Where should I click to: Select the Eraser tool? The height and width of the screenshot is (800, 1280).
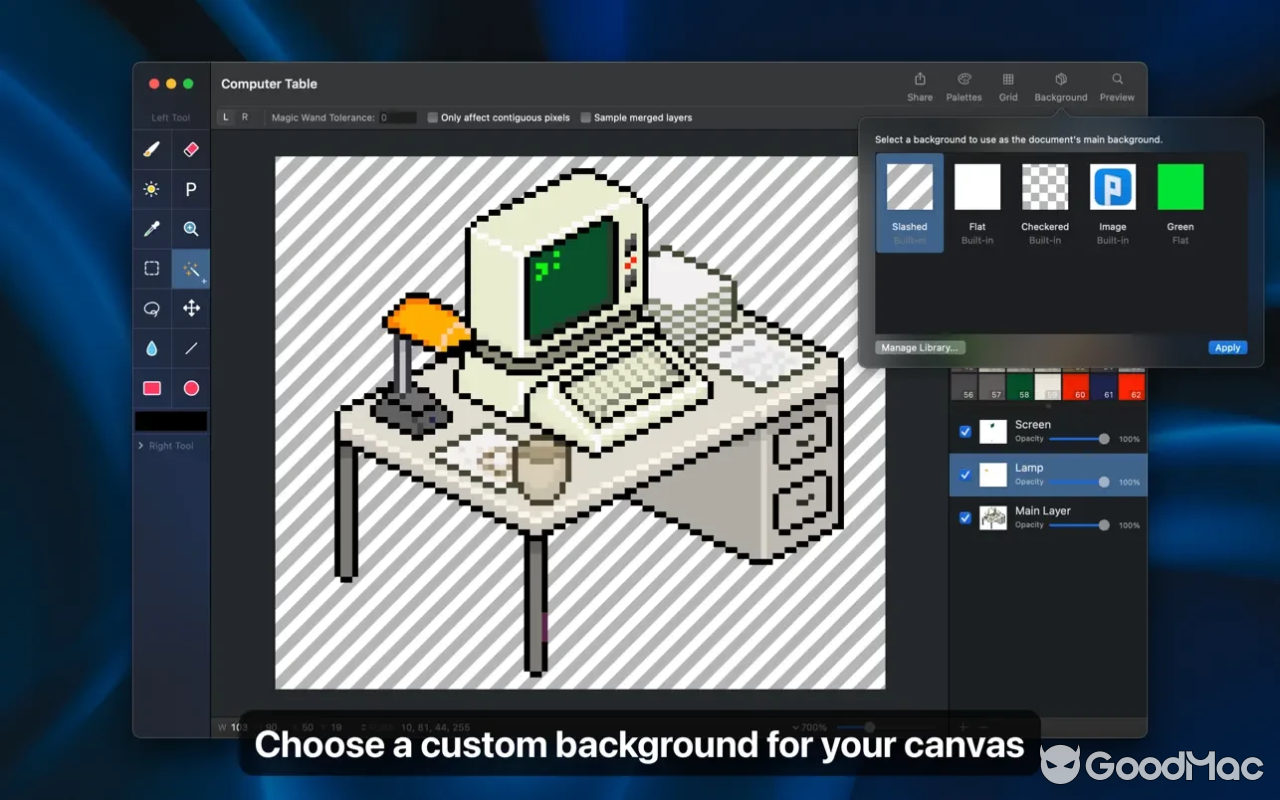click(x=190, y=149)
